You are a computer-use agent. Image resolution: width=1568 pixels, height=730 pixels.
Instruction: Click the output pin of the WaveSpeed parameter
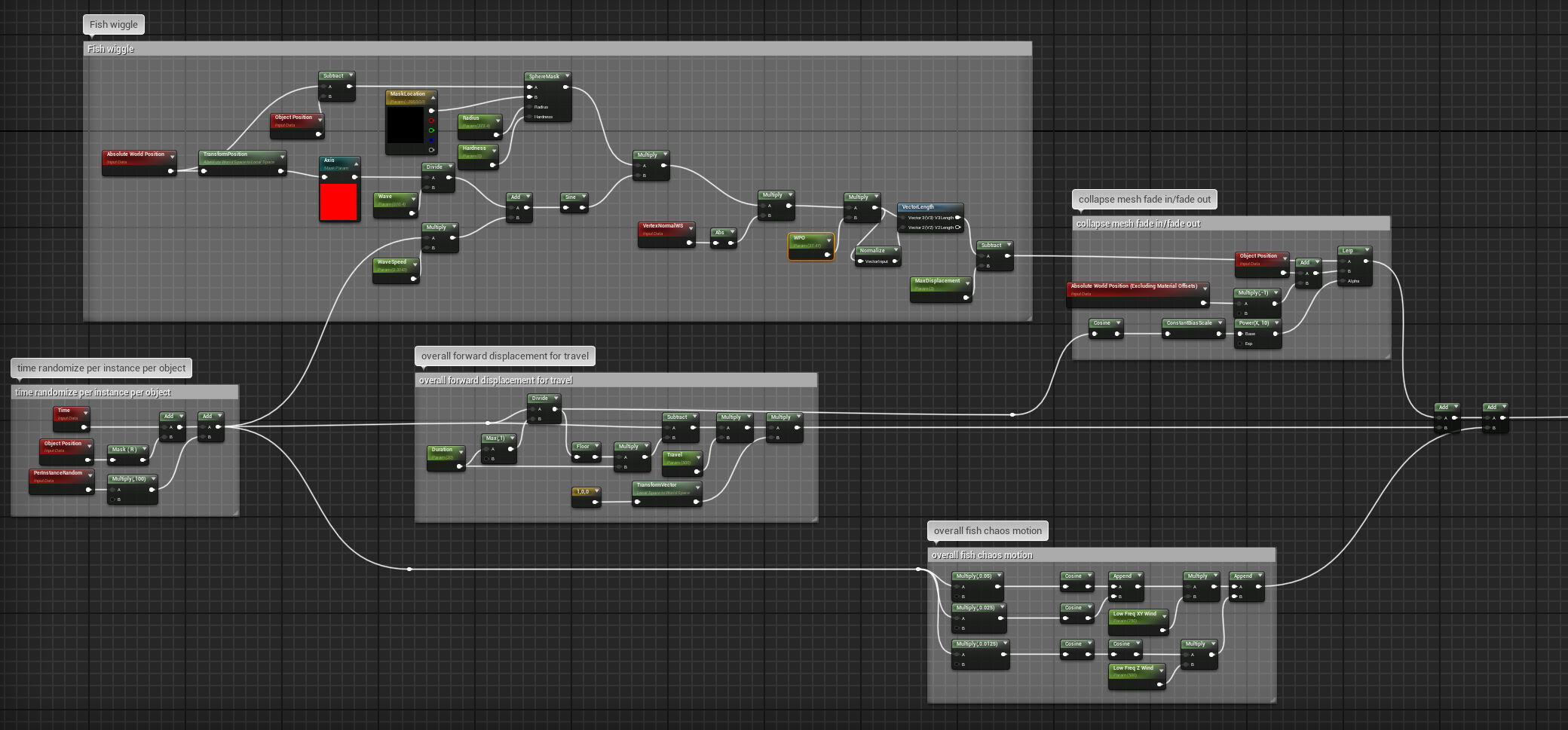(x=414, y=278)
